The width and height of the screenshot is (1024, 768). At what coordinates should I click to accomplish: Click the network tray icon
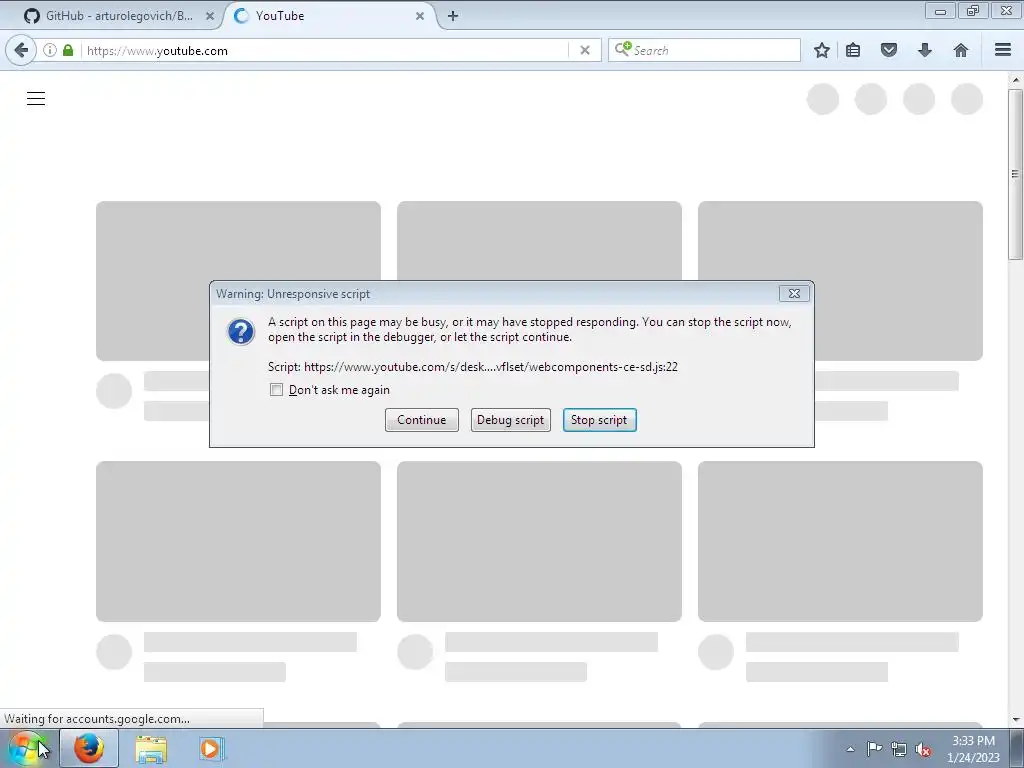(x=899, y=749)
